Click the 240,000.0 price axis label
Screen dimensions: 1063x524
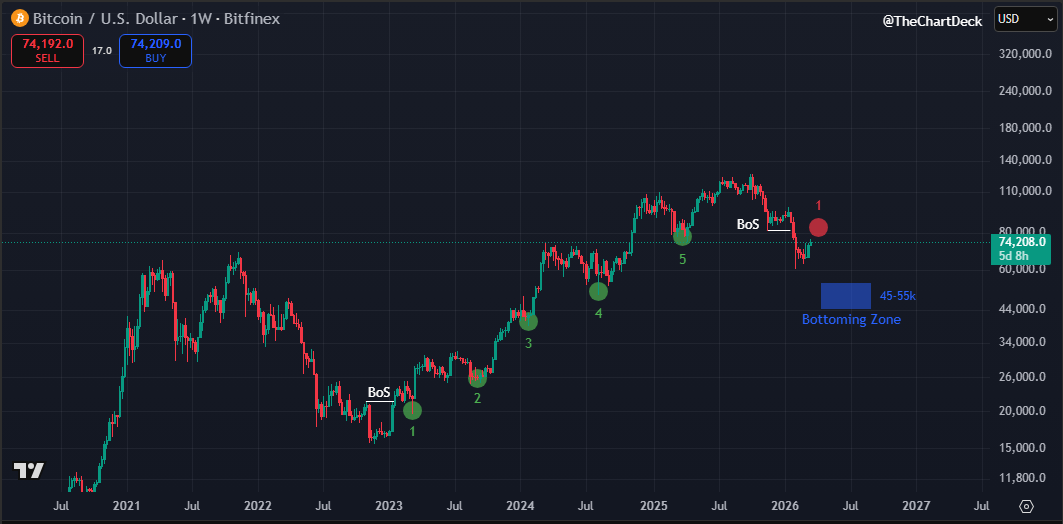point(1023,91)
